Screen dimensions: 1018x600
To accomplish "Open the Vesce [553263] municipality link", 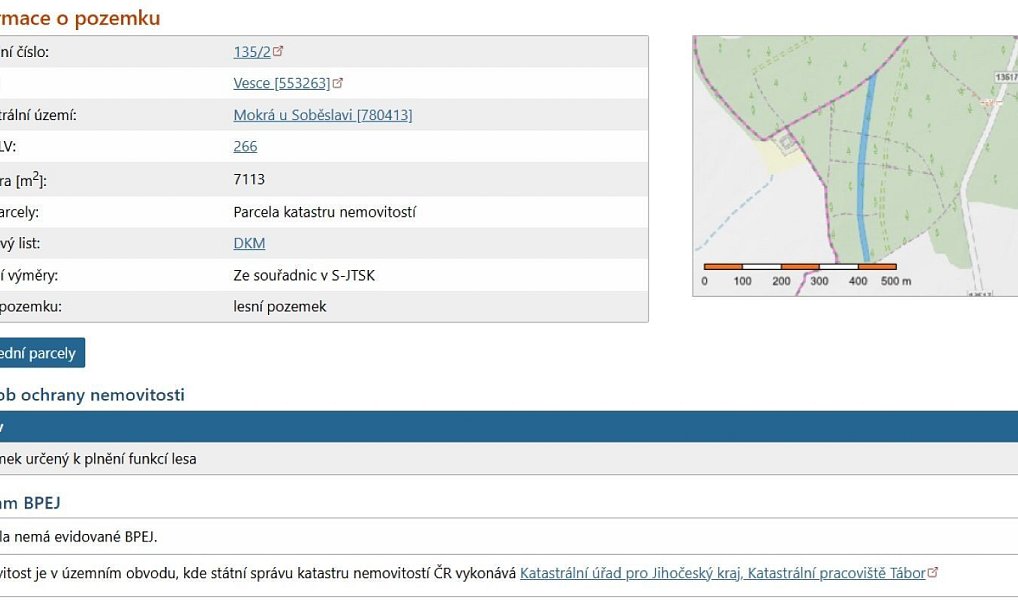I will pyautogui.click(x=282, y=83).
